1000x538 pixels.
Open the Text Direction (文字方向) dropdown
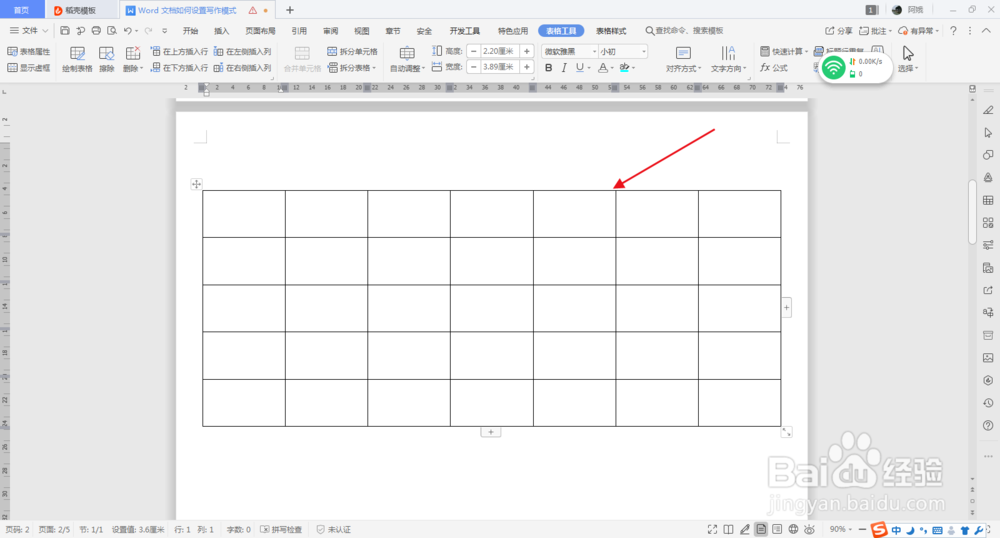coord(728,59)
